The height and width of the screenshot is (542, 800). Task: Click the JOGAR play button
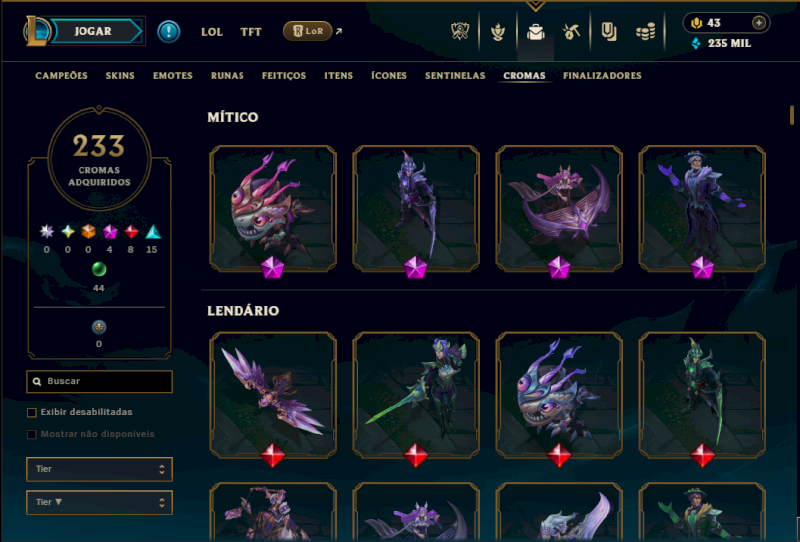coord(93,31)
